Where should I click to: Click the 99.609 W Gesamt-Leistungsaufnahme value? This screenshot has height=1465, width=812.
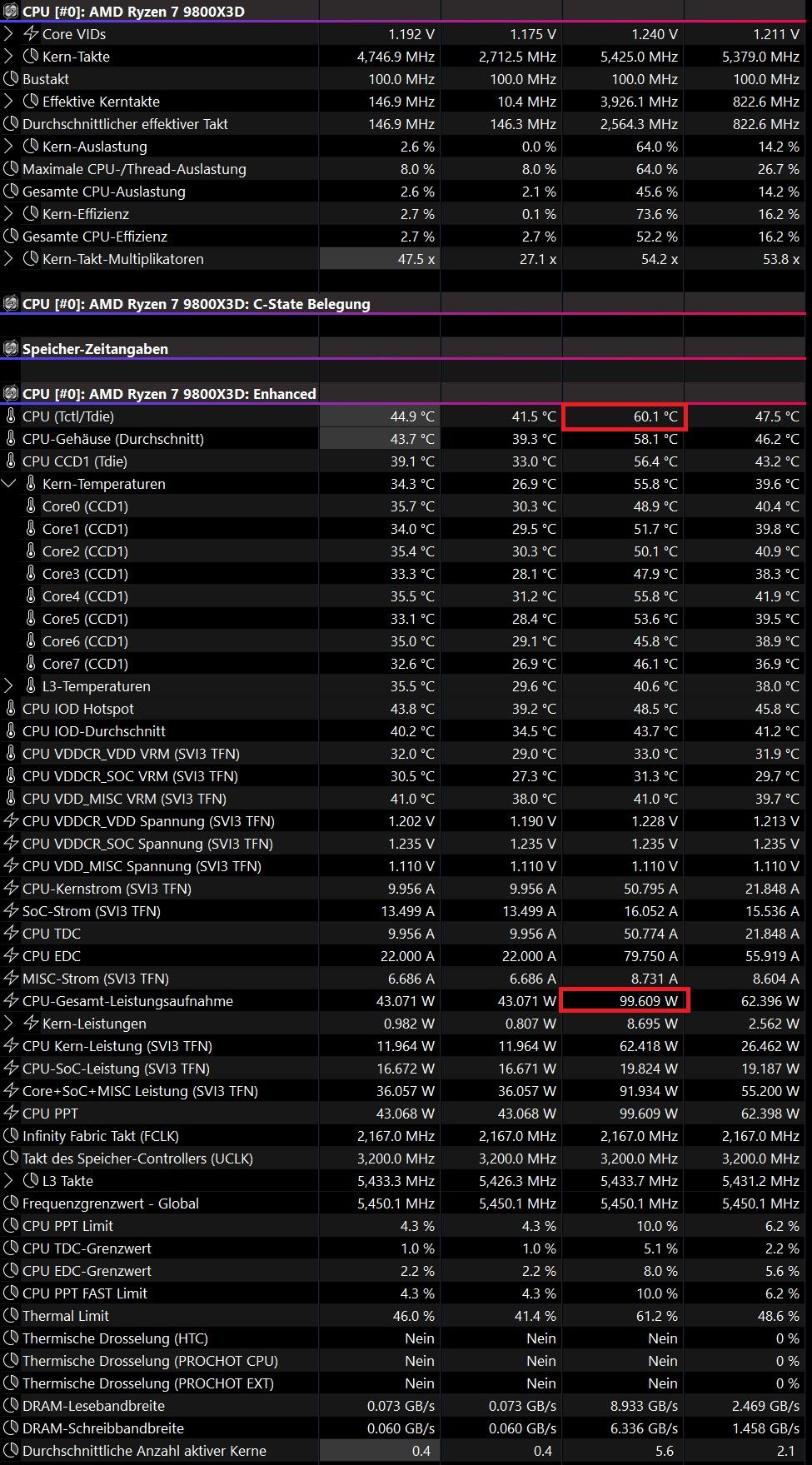648,1001
